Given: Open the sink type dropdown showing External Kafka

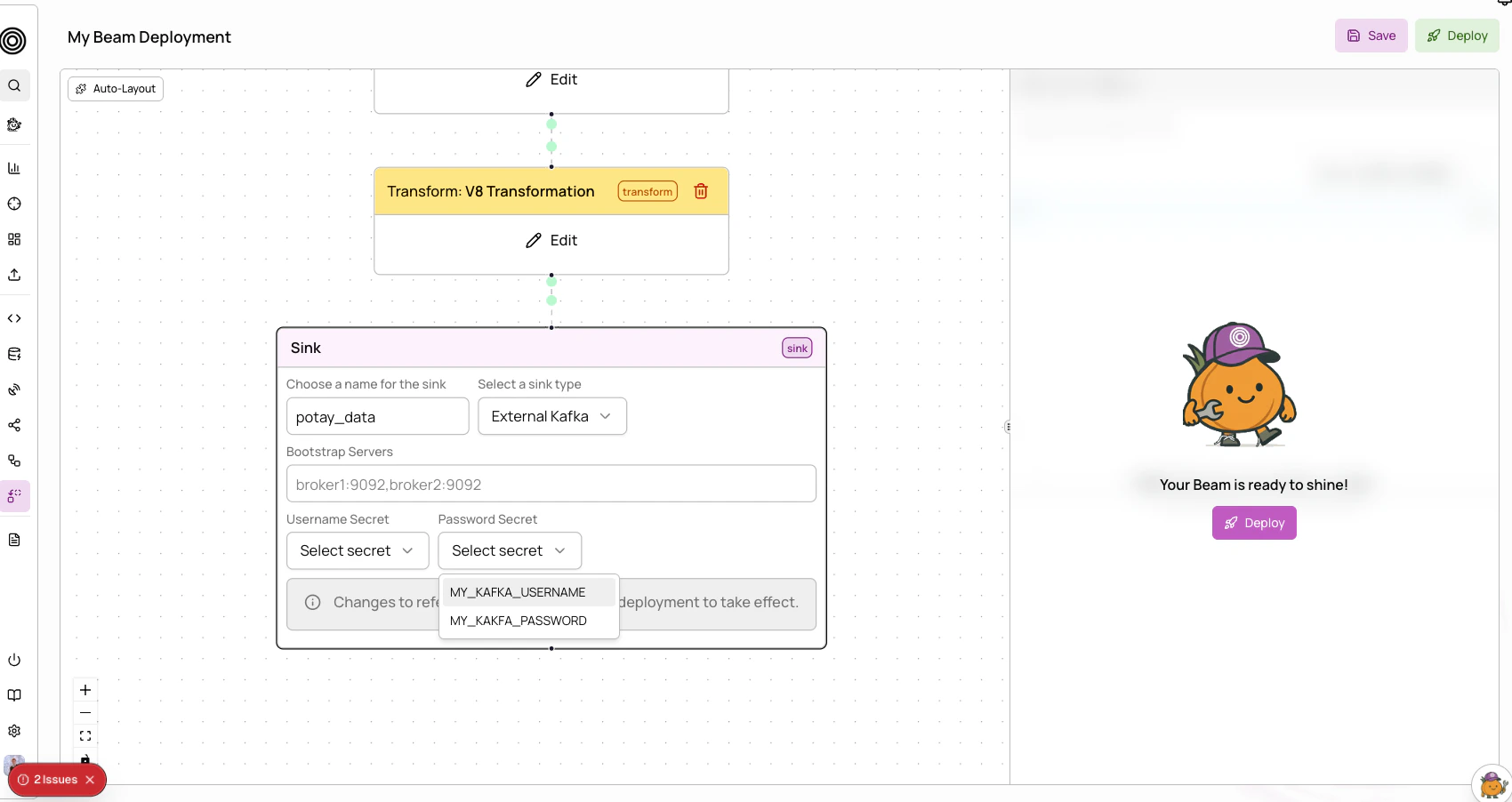Looking at the screenshot, I should tap(551, 416).
